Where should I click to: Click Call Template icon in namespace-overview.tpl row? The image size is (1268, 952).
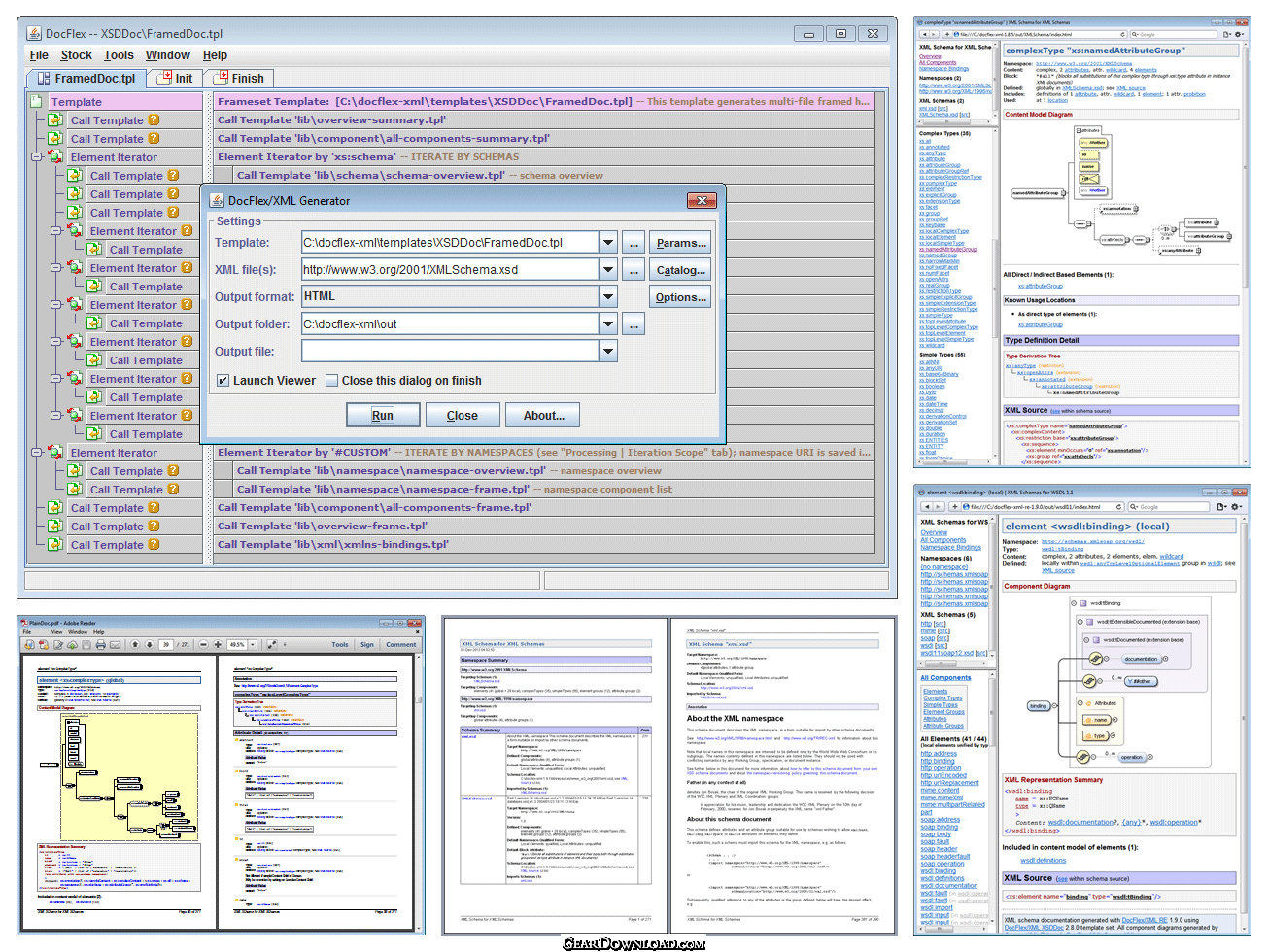pos(75,470)
